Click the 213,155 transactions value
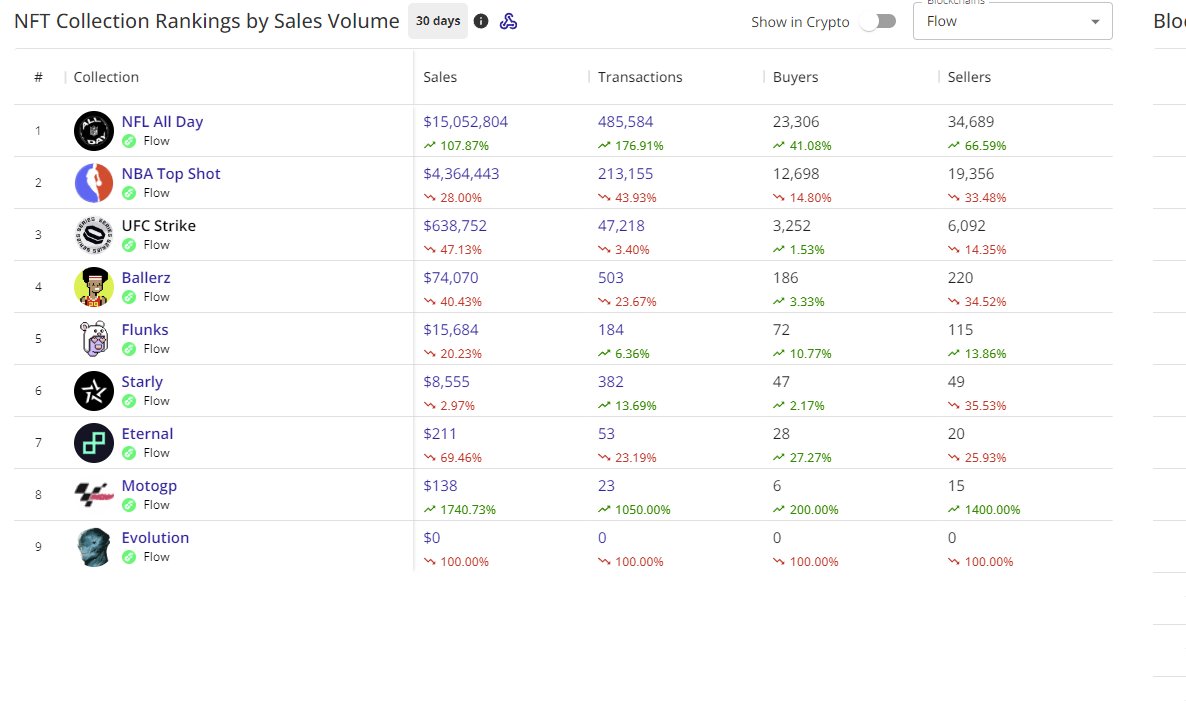 click(626, 174)
